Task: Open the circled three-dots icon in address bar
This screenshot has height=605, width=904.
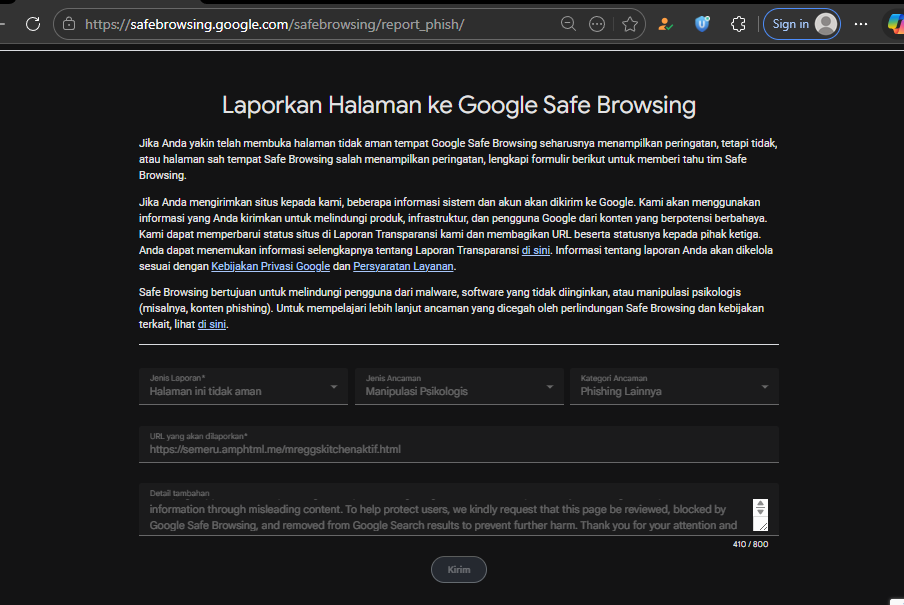Action: pyautogui.click(x=597, y=24)
